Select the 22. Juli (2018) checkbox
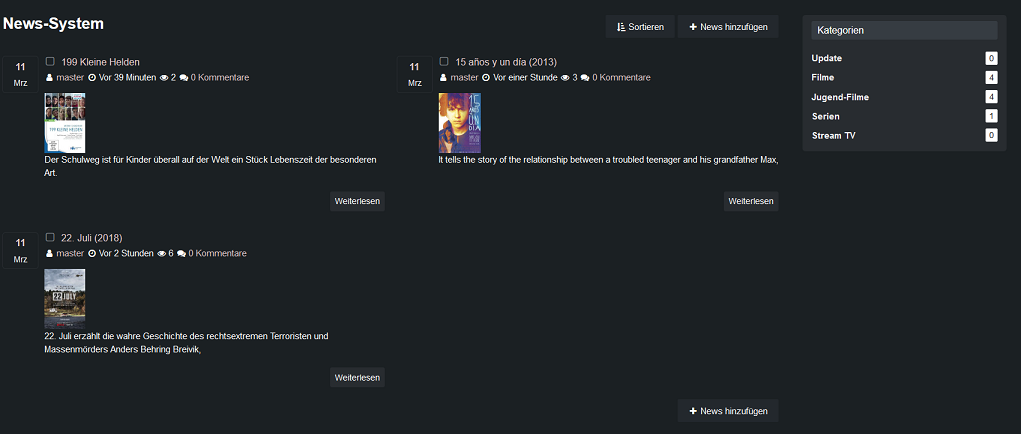The image size is (1021, 434). 50,238
